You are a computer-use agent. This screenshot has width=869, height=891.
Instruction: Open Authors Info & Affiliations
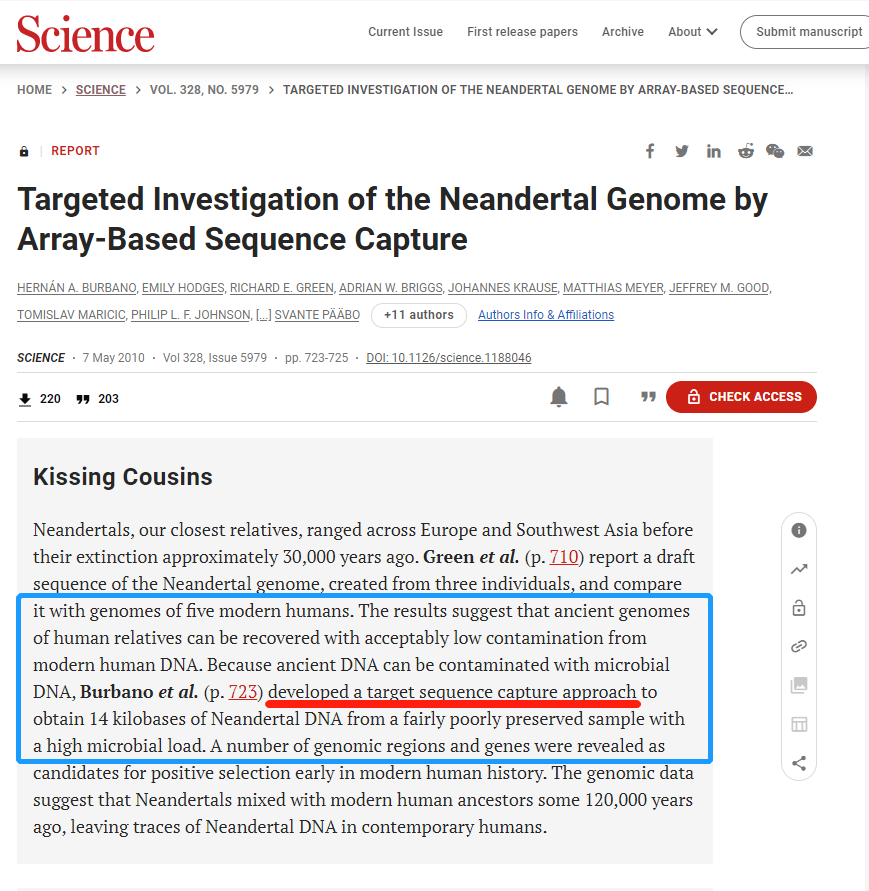click(x=546, y=315)
